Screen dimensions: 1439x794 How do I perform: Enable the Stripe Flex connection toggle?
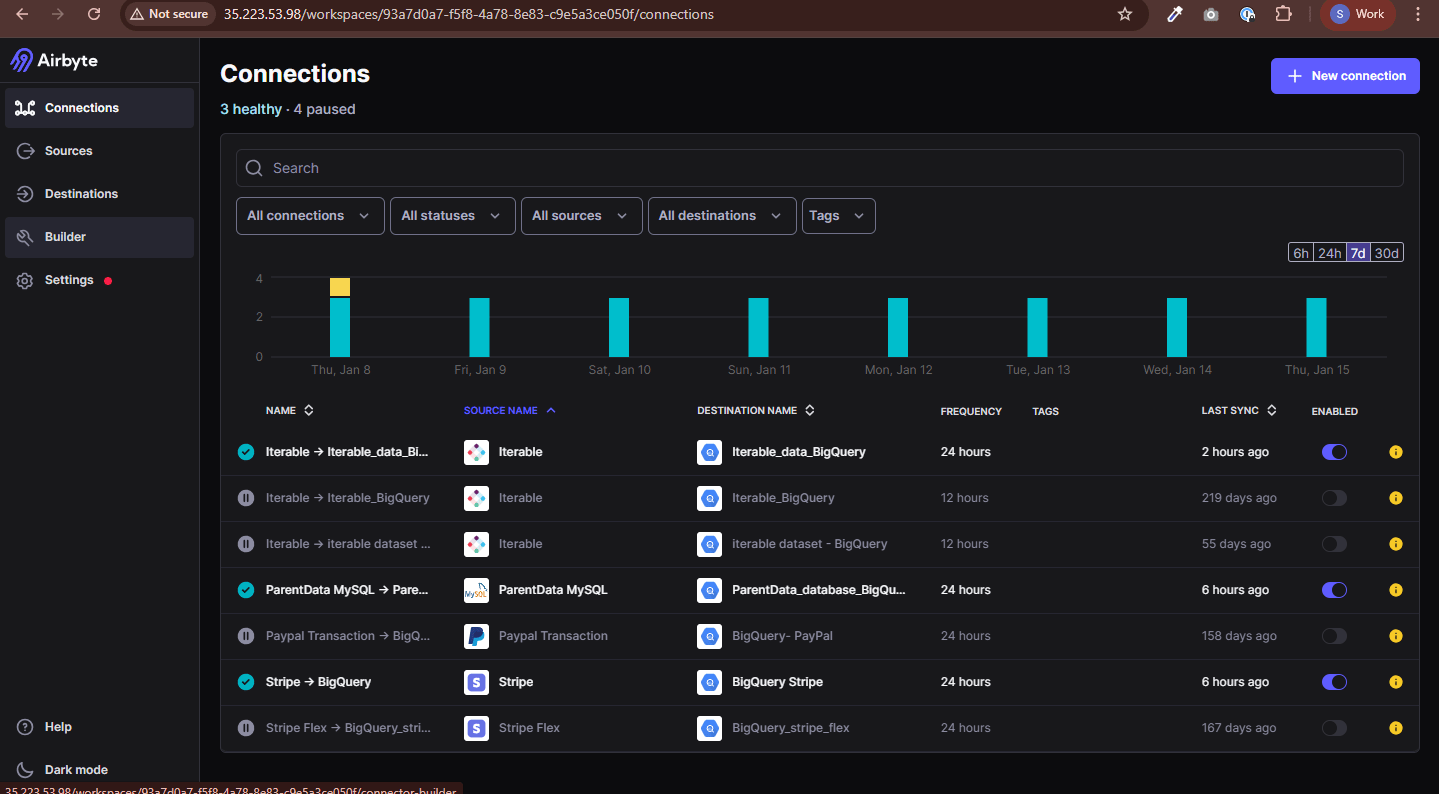click(1334, 728)
